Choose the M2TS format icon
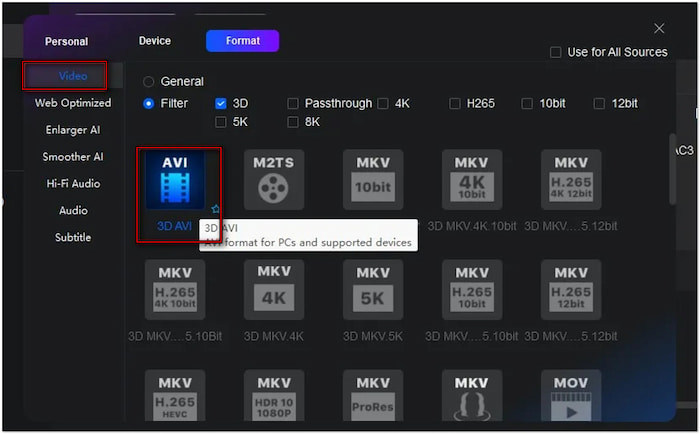Viewport: 700px width, 434px height. coord(274,180)
